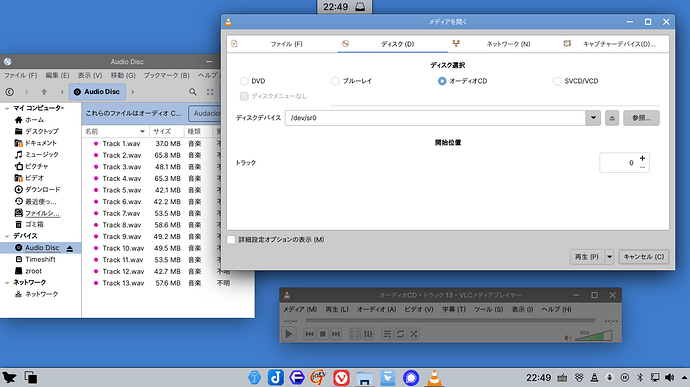Select Track 7.wav in file list

point(121,213)
